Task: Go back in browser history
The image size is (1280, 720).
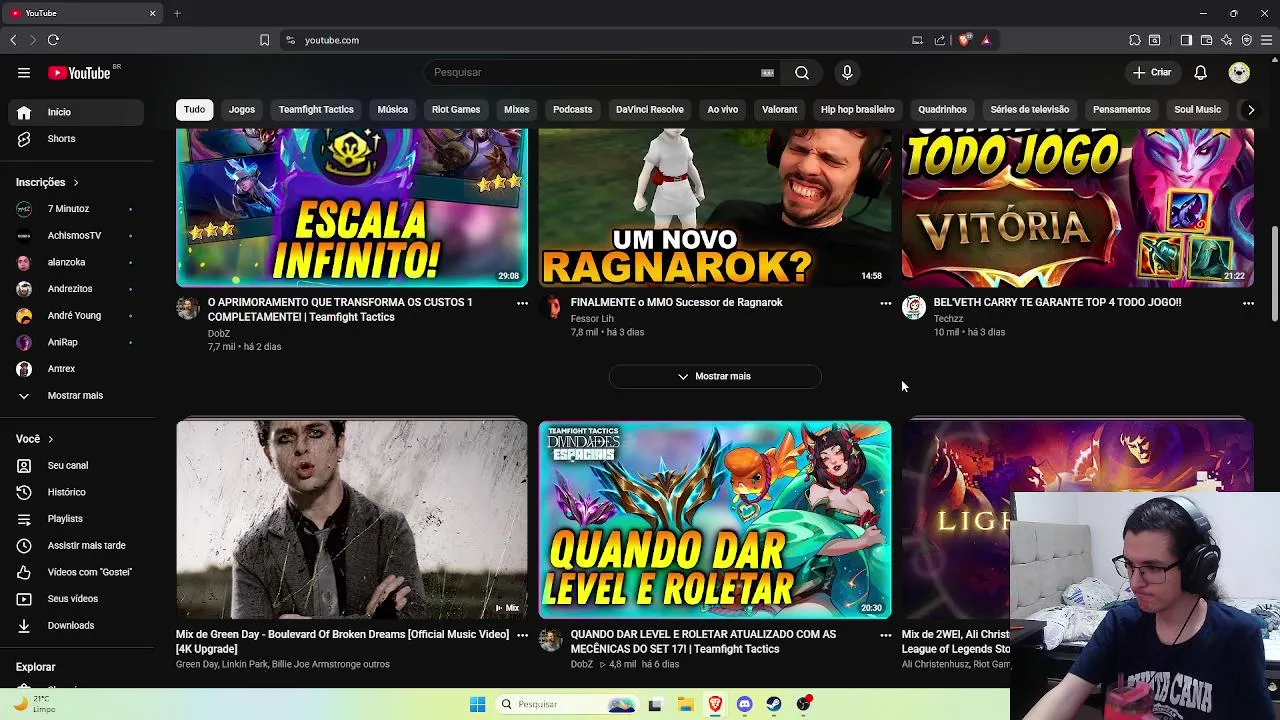Action: tap(13, 40)
